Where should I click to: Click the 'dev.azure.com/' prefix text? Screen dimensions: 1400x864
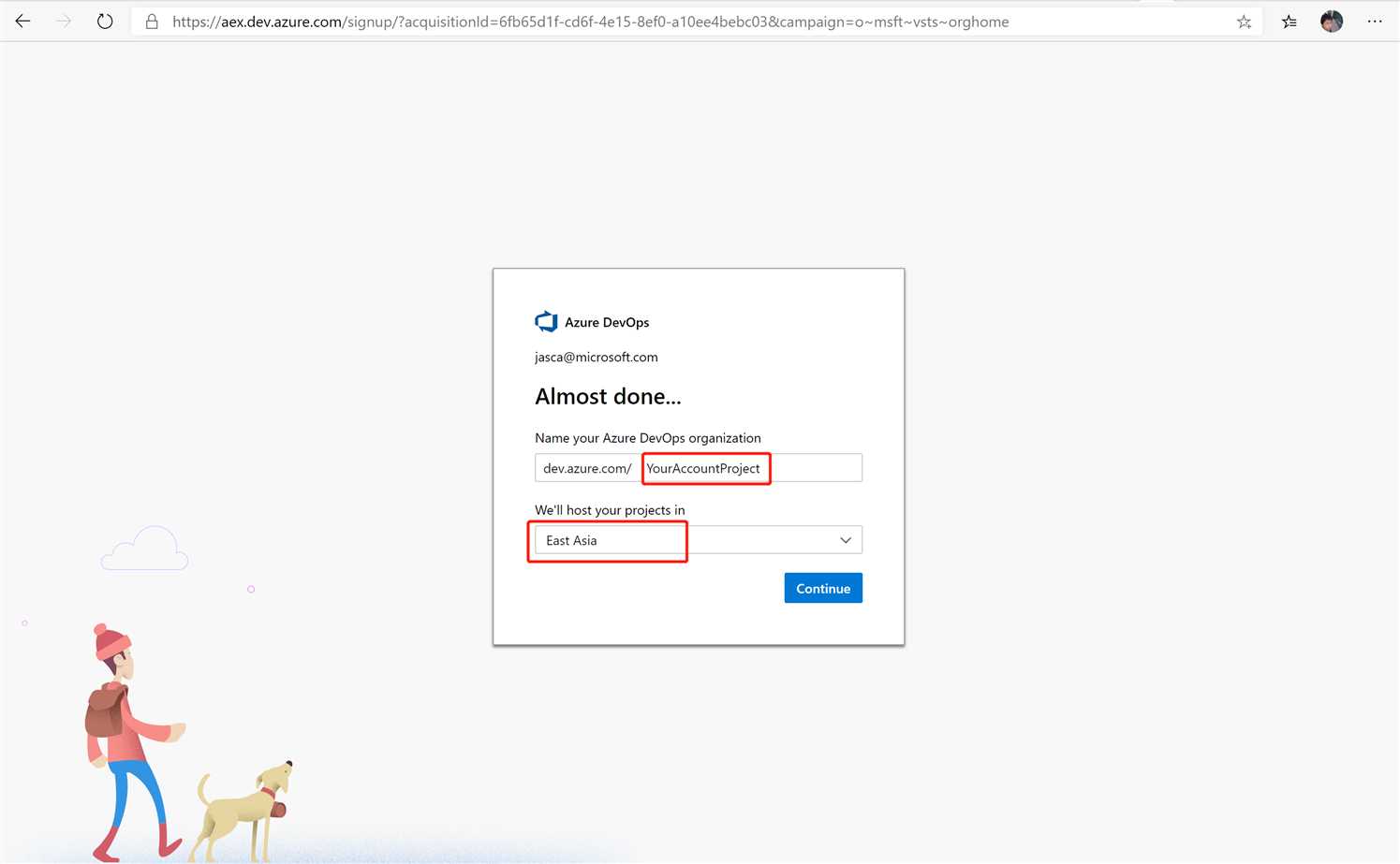click(587, 468)
